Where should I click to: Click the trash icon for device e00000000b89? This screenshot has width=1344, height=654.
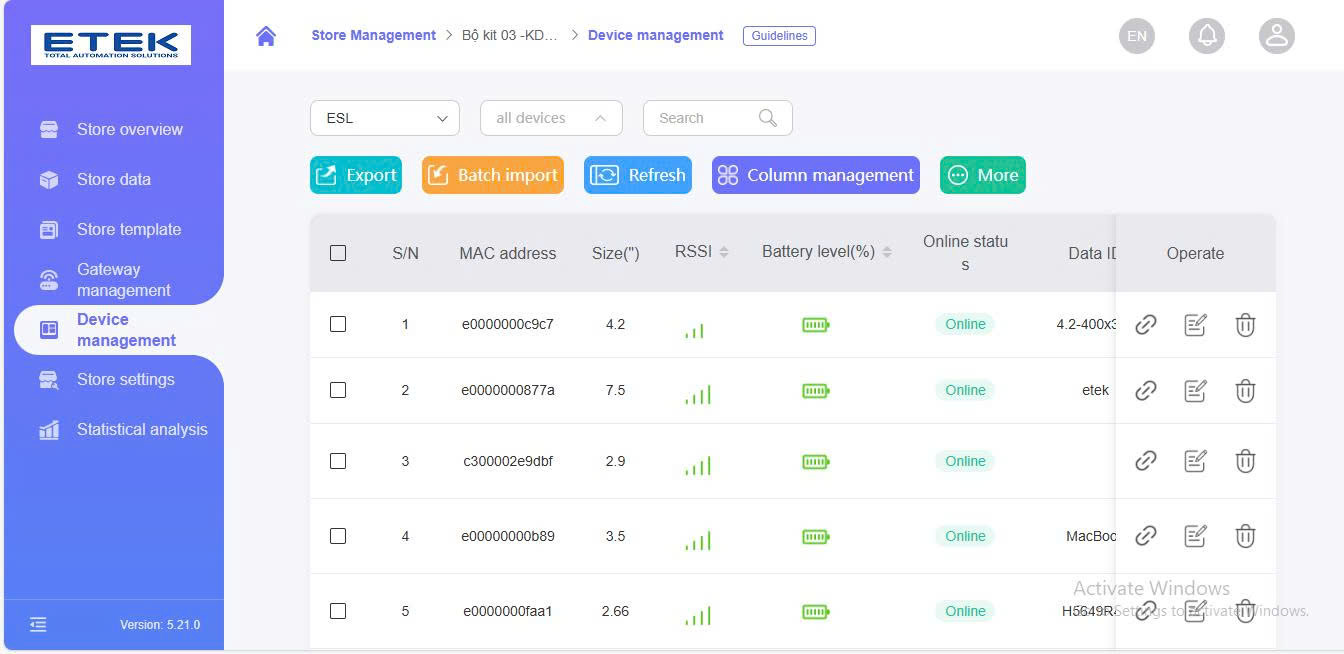tap(1245, 536)
